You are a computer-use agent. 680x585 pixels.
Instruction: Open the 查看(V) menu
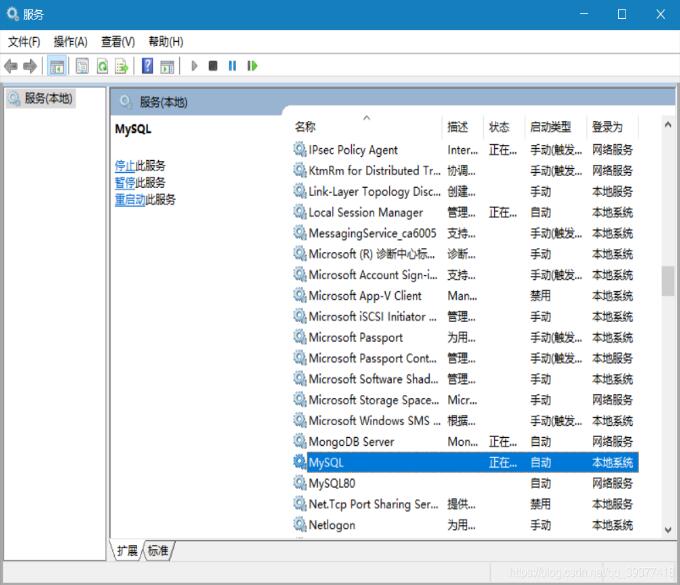pos(117,41)
